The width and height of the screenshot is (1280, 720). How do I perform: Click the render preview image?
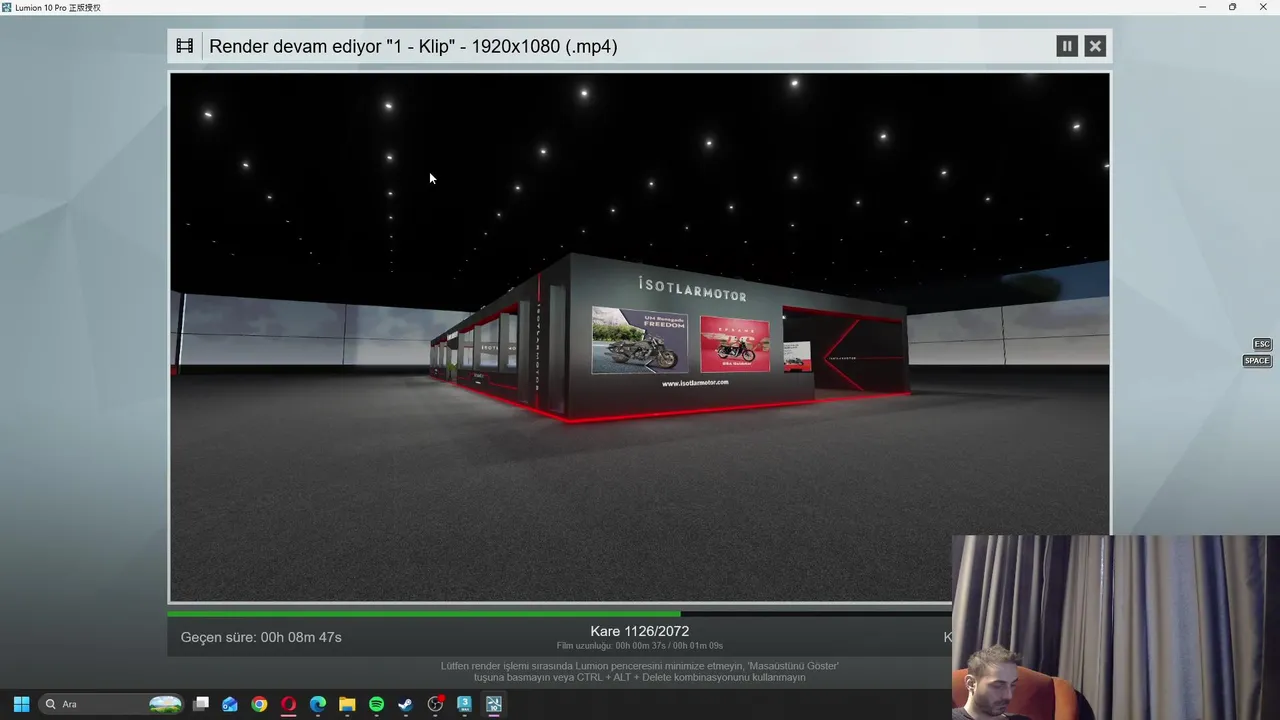640,337
